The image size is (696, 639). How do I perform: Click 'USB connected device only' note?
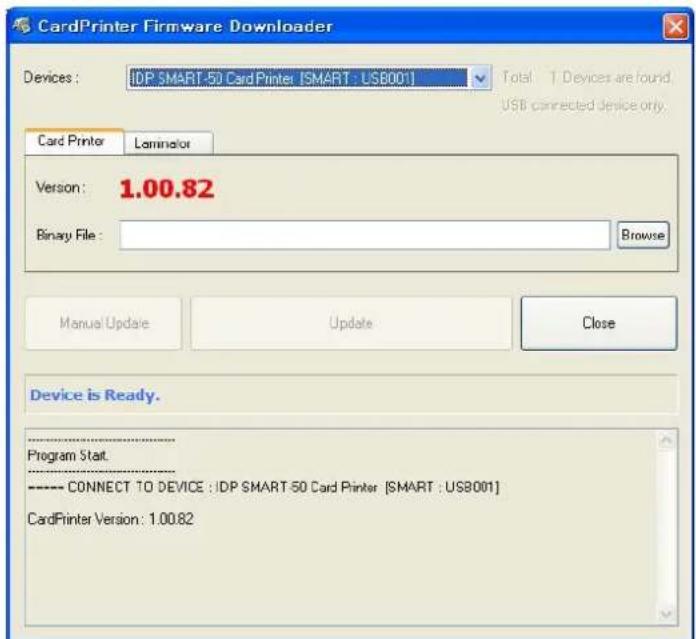584,106
